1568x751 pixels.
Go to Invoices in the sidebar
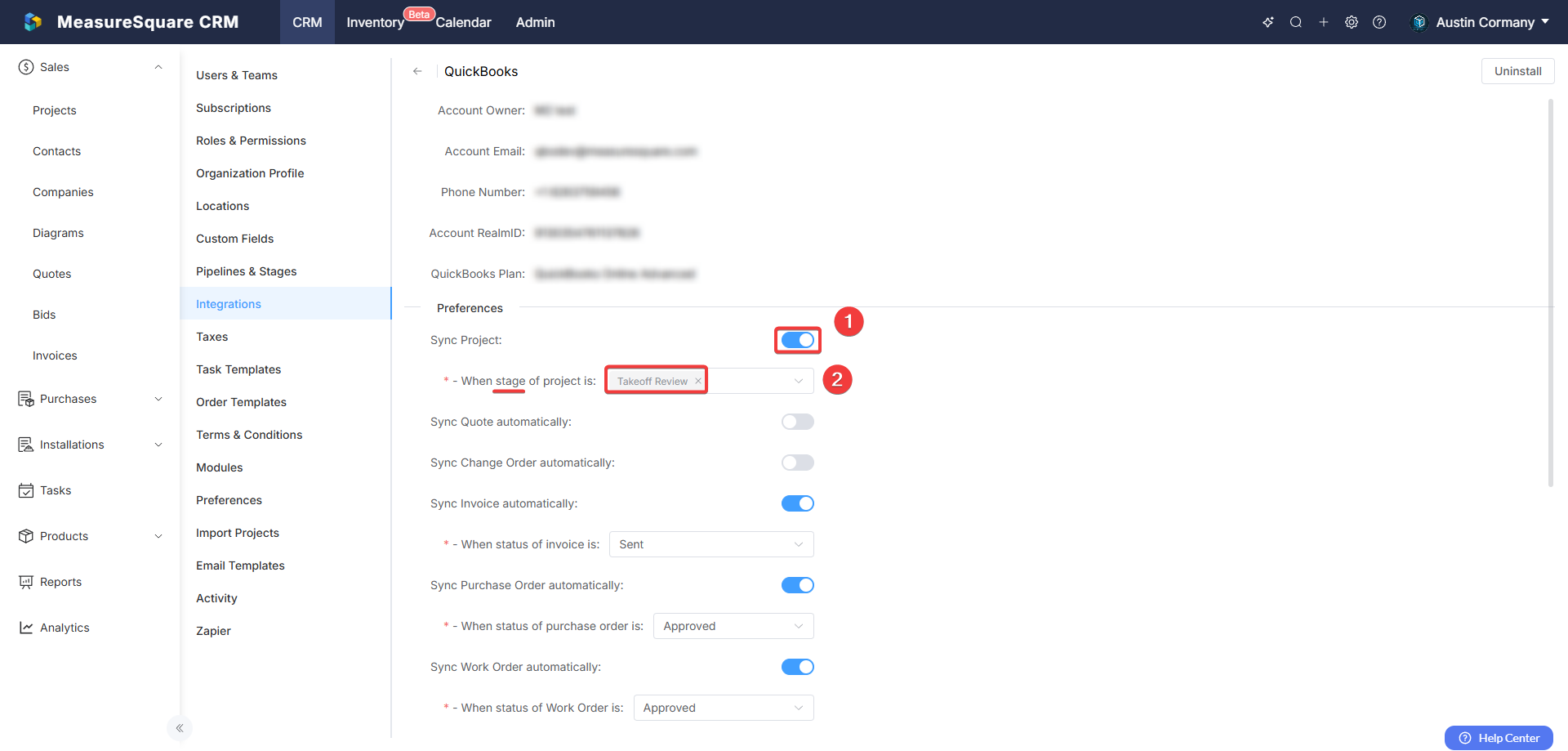pos(55,355)
